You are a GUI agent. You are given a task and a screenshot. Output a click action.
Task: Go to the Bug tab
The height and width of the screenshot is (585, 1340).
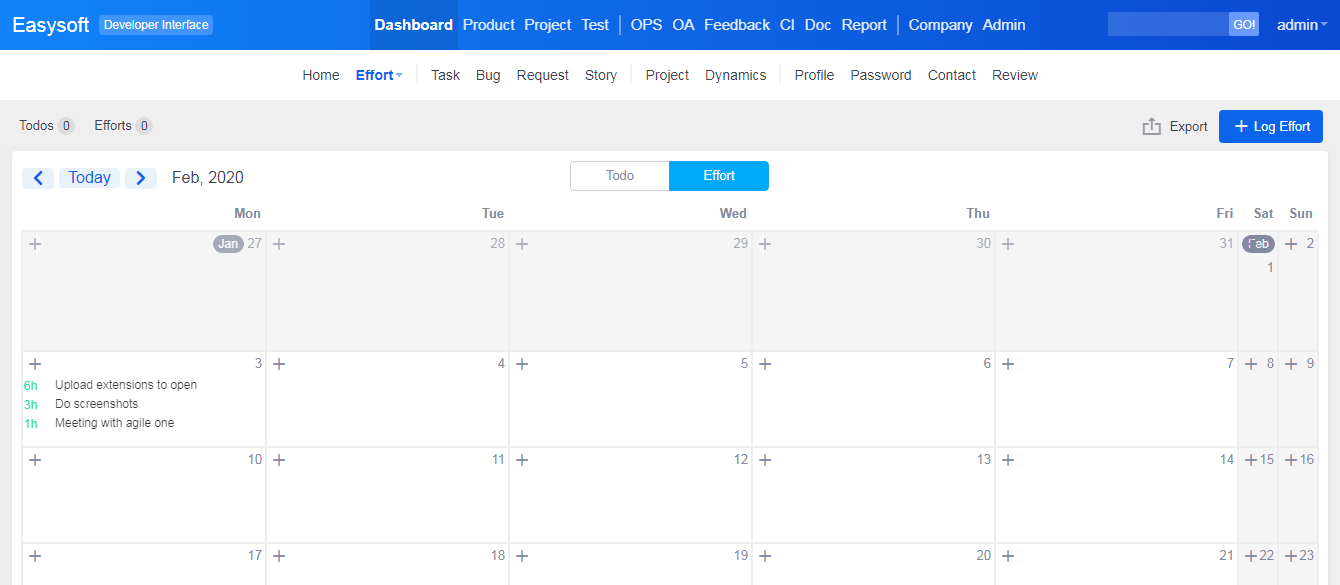pos(488,75)
